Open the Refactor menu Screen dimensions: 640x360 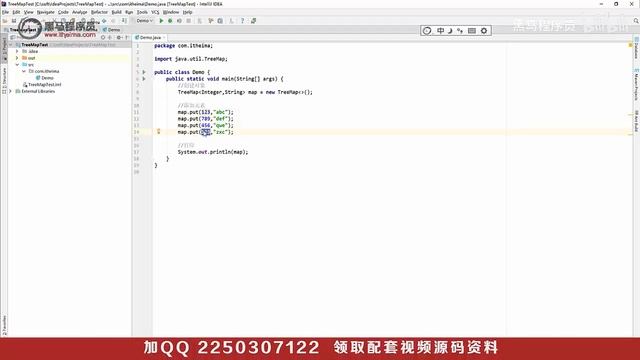[x=99, y=12]
